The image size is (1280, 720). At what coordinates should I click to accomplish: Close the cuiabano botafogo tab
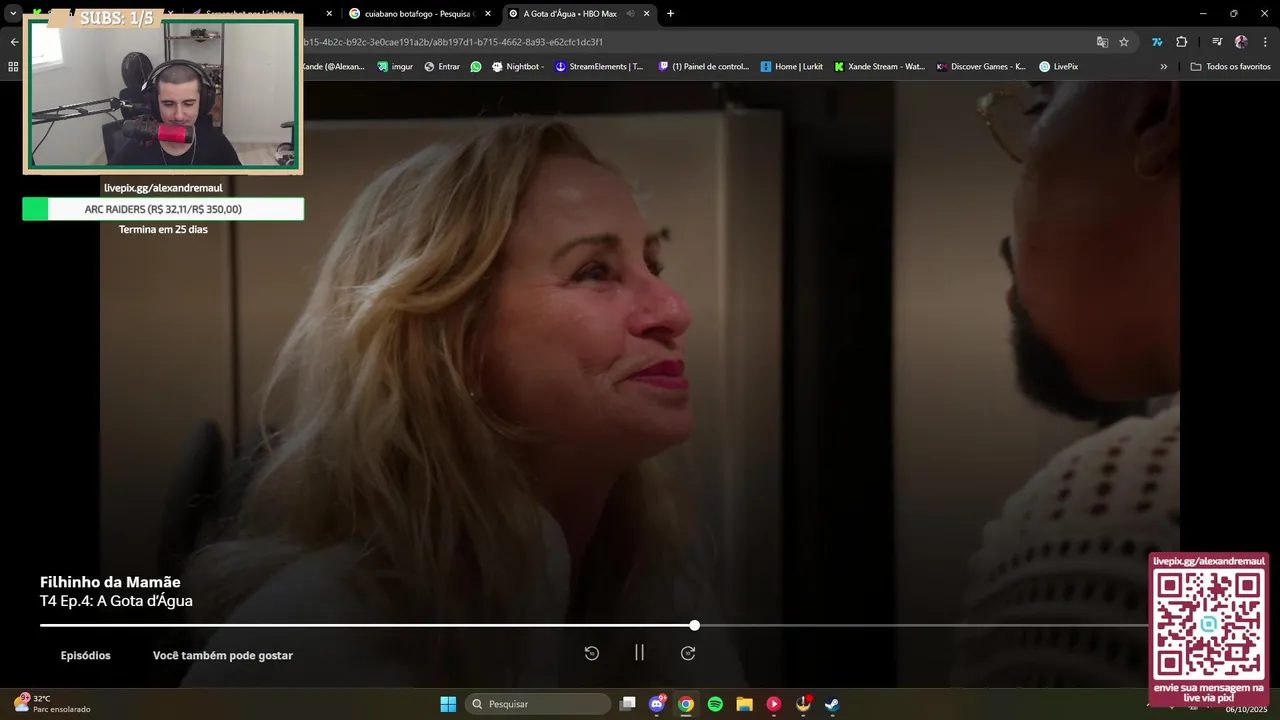(488, 14)
